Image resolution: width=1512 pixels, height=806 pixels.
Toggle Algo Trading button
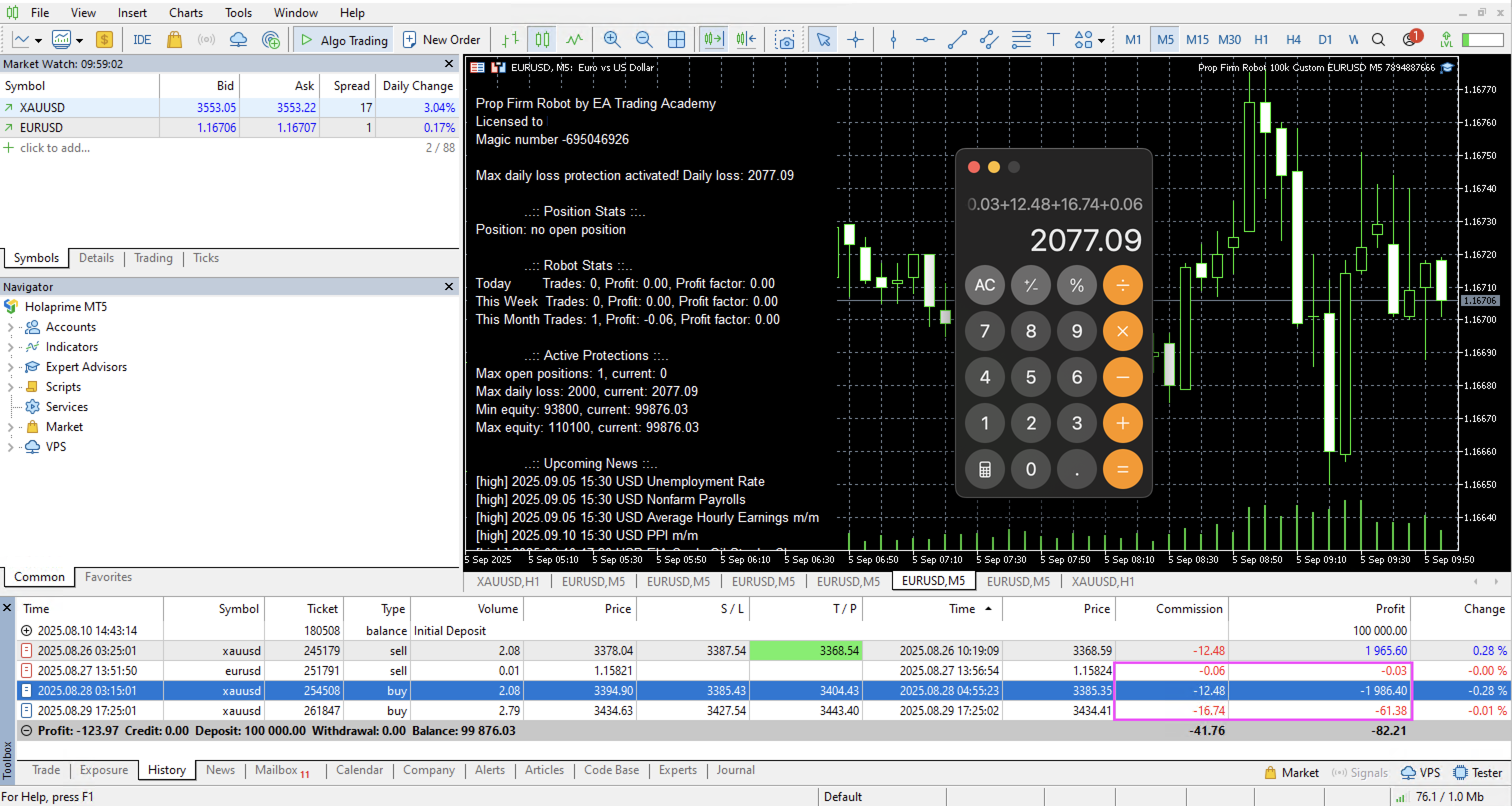[x=343, y=40]
